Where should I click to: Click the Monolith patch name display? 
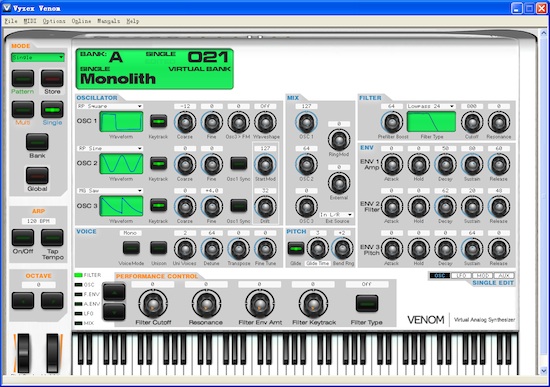[118, 79]
